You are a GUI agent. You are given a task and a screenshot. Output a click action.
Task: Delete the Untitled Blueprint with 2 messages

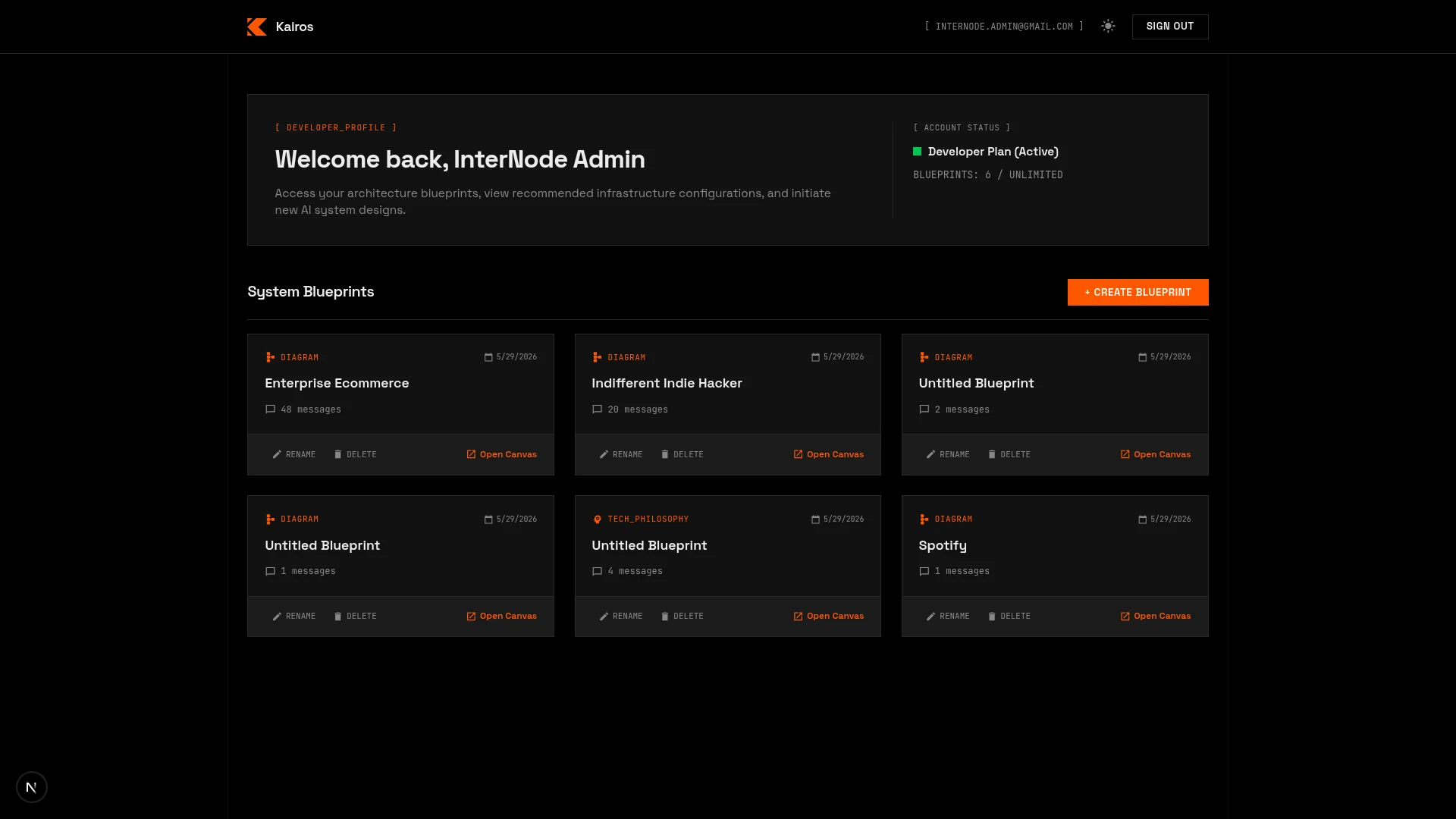(x=1009, y=454)
